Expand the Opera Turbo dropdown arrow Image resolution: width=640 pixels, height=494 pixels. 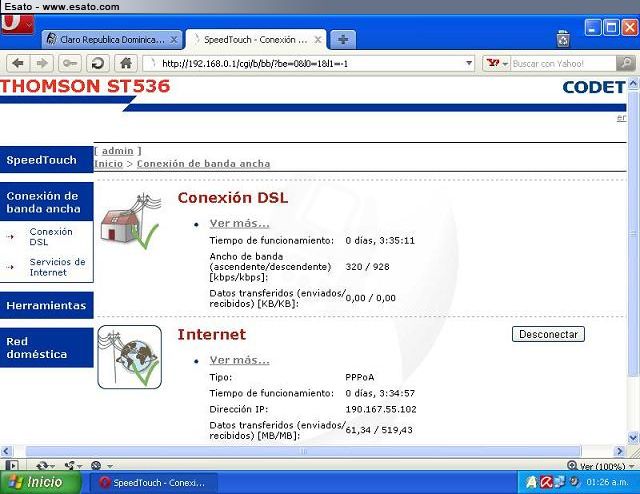click(110, 466)
